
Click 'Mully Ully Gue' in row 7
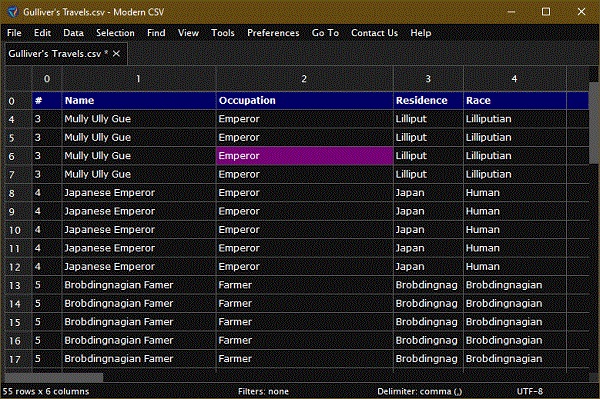(x=139, y=174)
